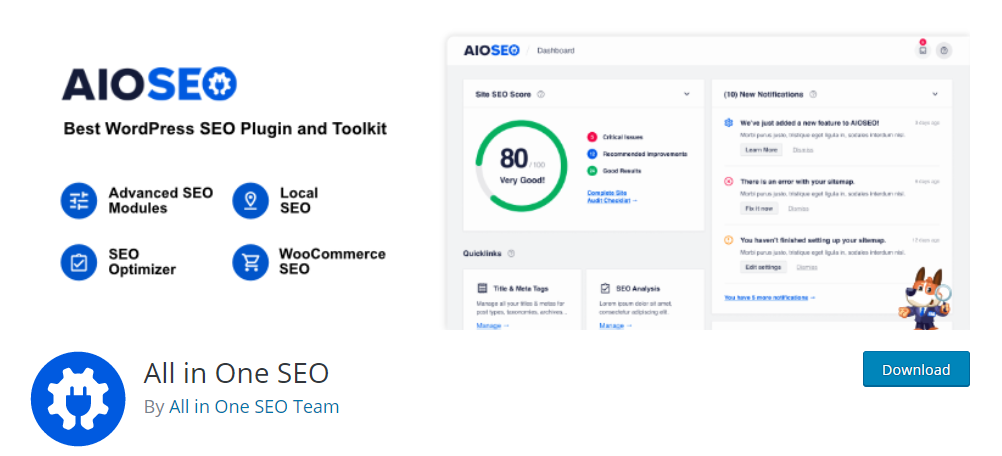This screenshot has width=1002, height=456.
Task: Click the Best WordPress SEO Plugin tagline
Action: pos(225,128)
